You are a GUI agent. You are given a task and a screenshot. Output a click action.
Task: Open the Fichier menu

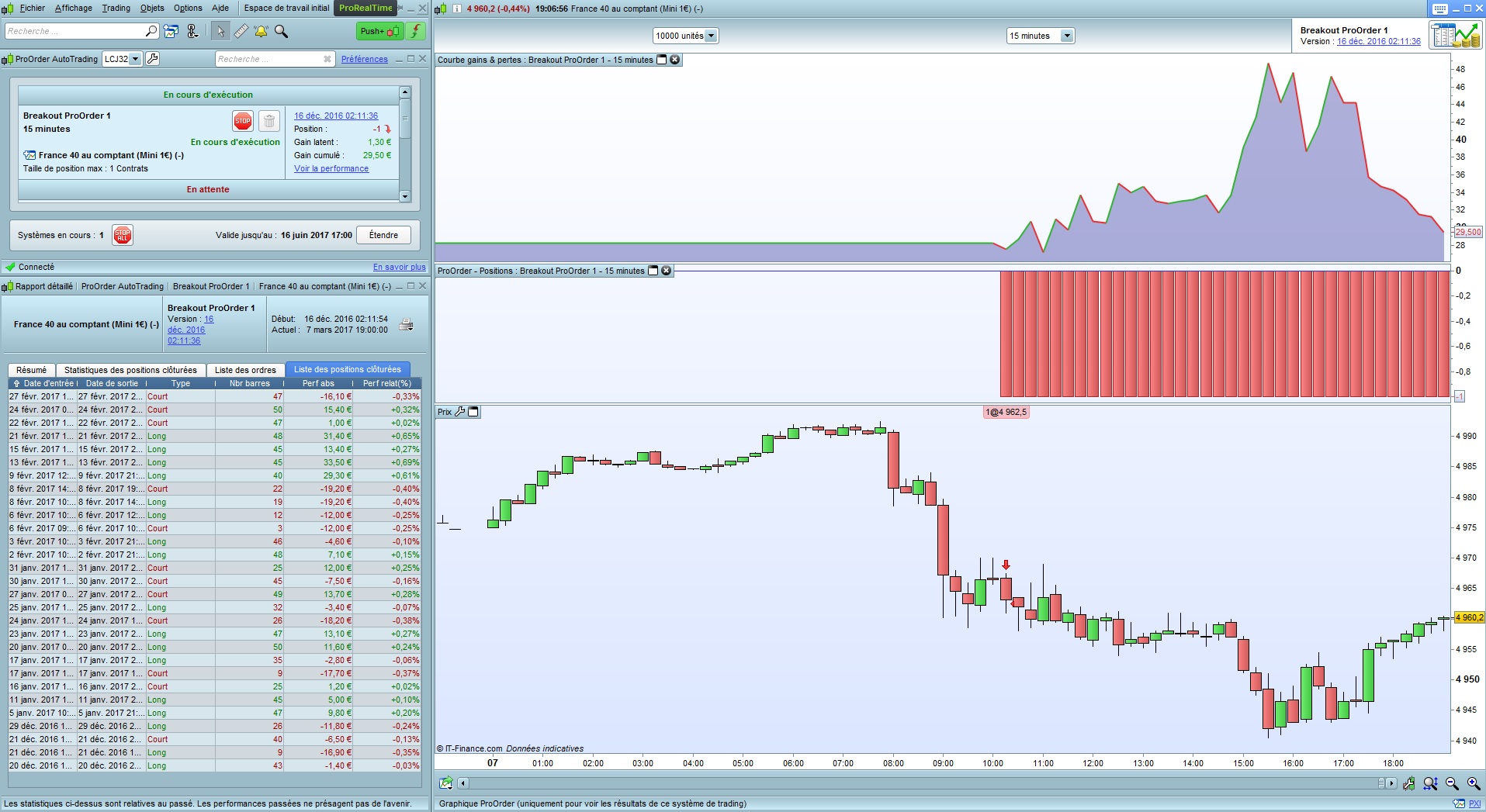coord(32,8)
